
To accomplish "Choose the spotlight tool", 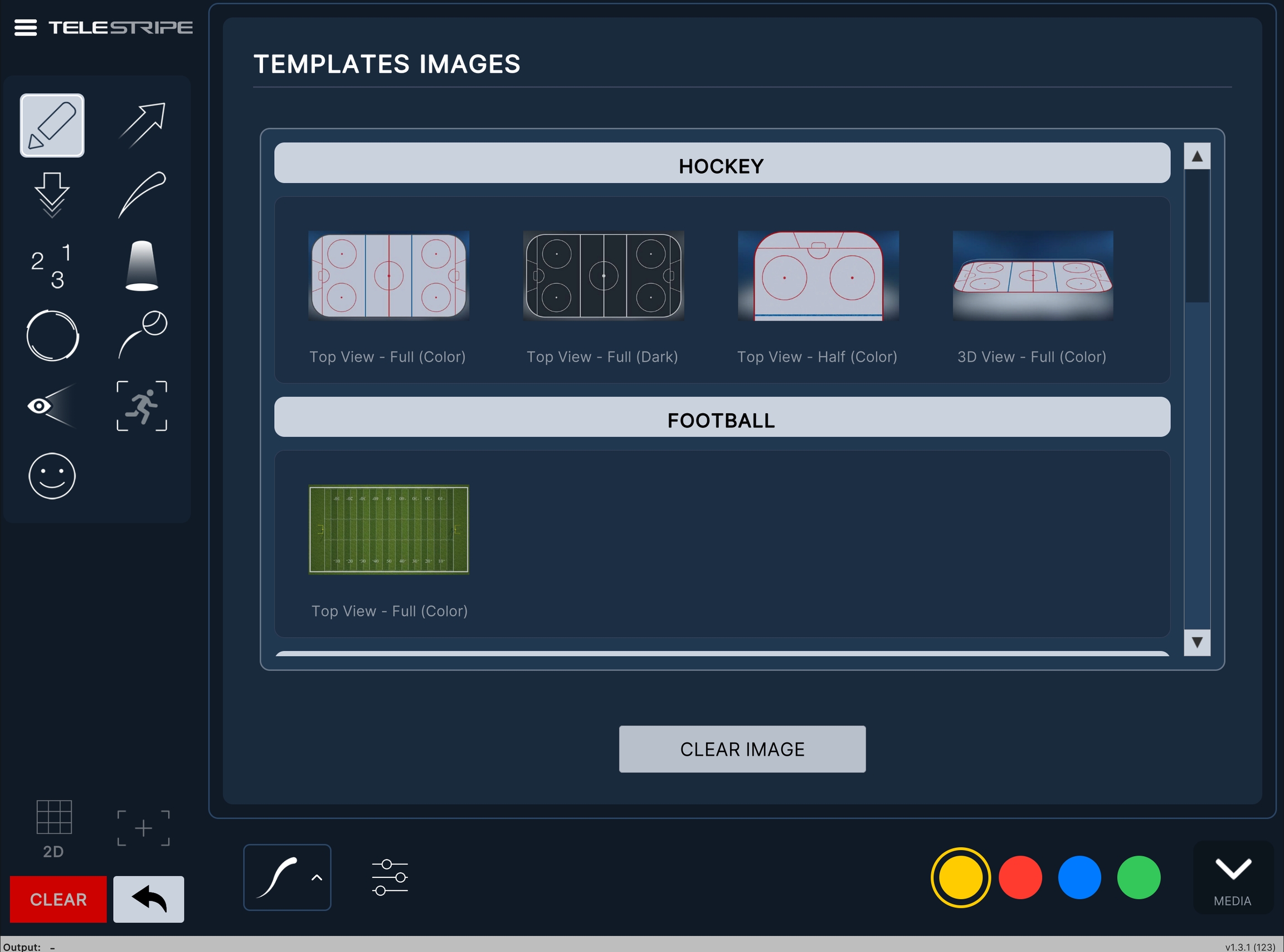I will pyautogui.click(x=142, y=266).
